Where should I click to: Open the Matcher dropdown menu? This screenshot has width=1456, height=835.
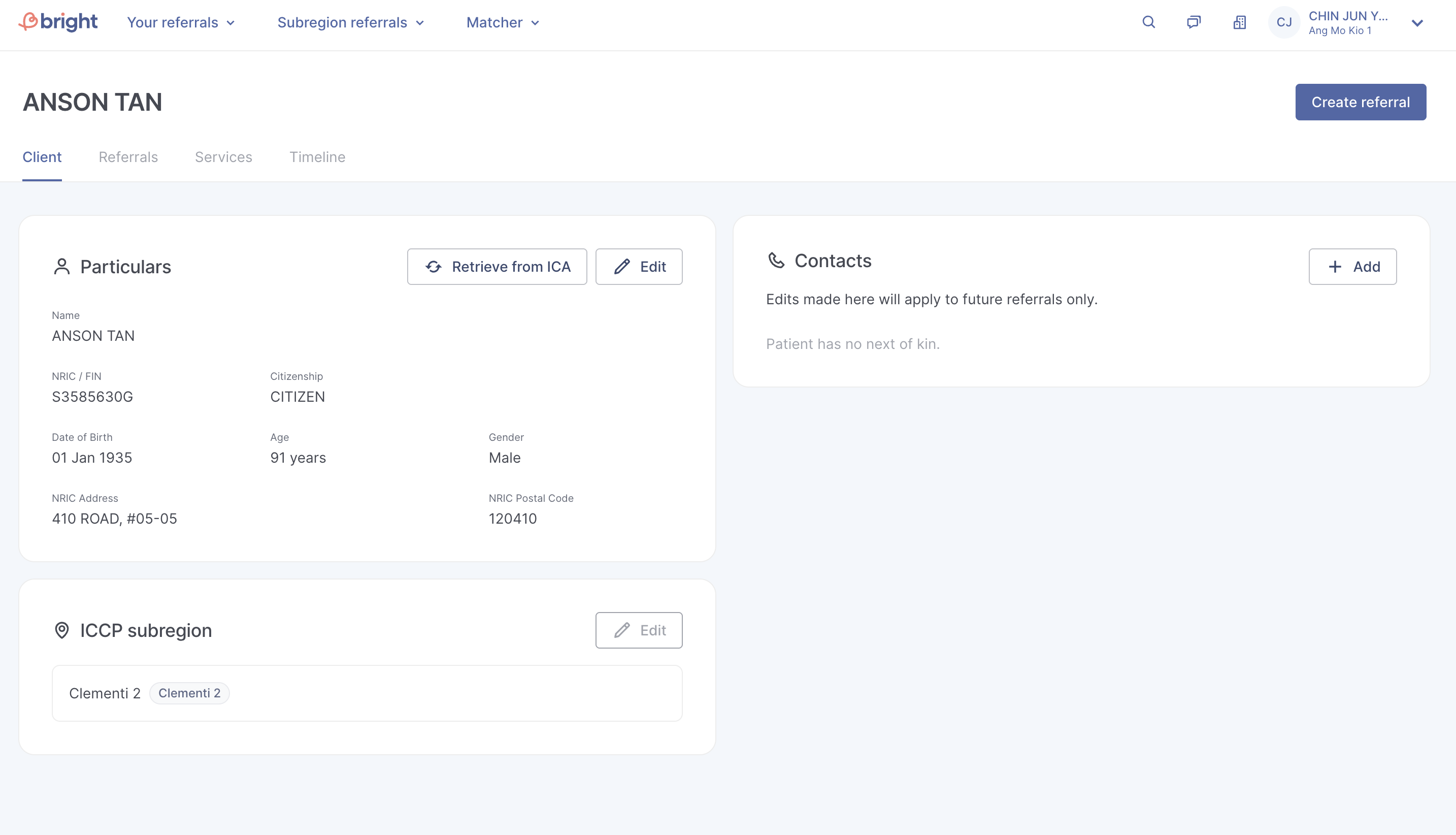[x=503, y=22]
